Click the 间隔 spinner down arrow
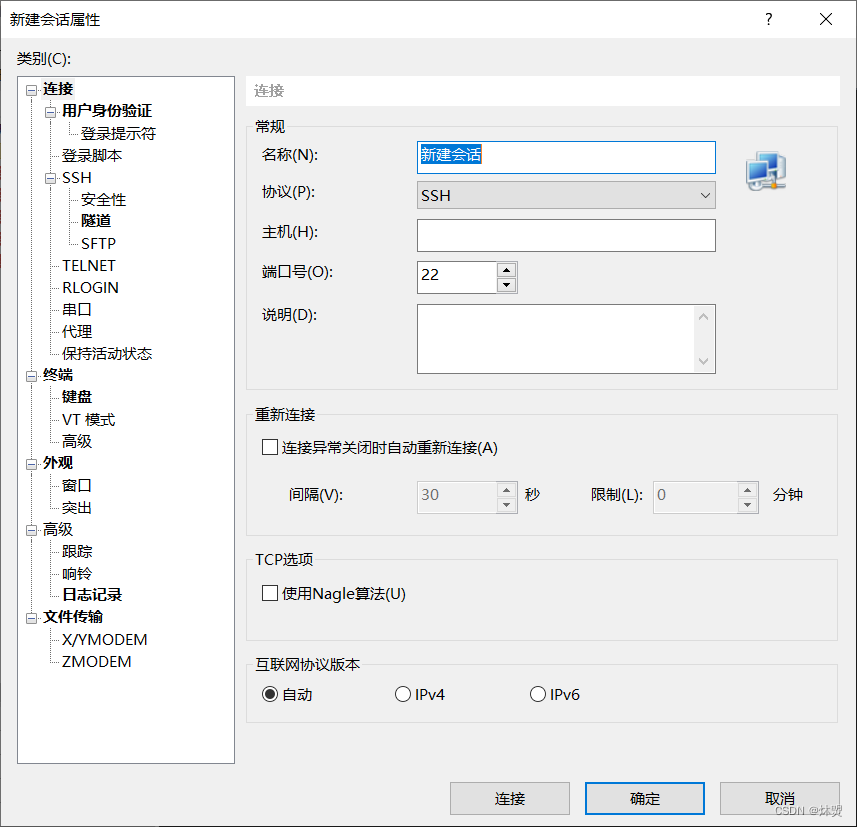This screenshot has height=827, width=857. (x=507, y=505)
